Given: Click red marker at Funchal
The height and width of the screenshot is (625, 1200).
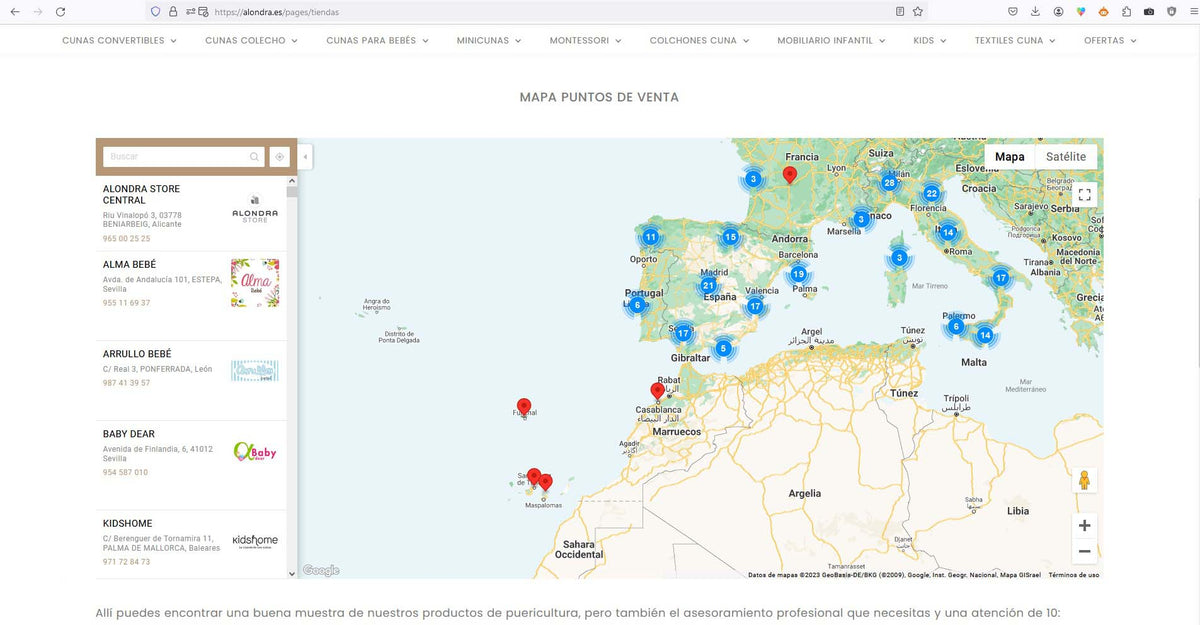Looking at the screenshot, I should coord(524,407).
